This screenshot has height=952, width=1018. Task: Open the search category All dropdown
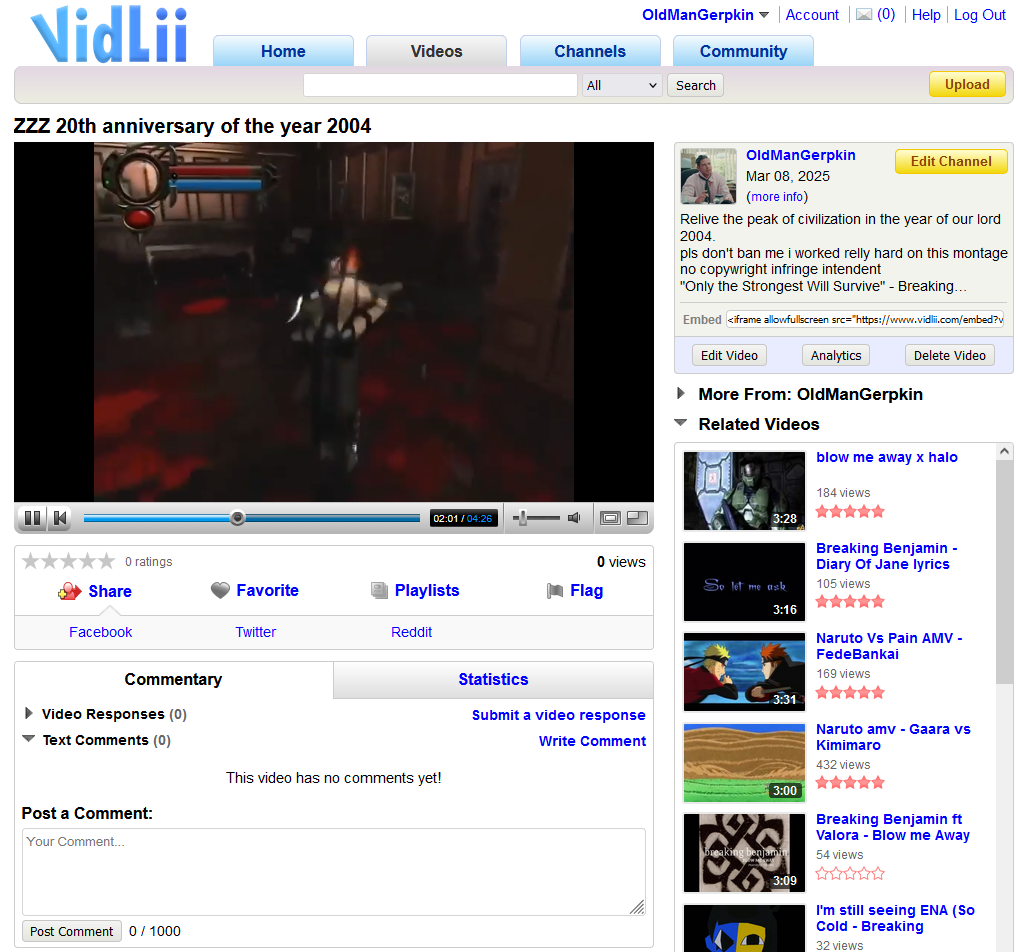pyautogui.click(x=622, y=85)
